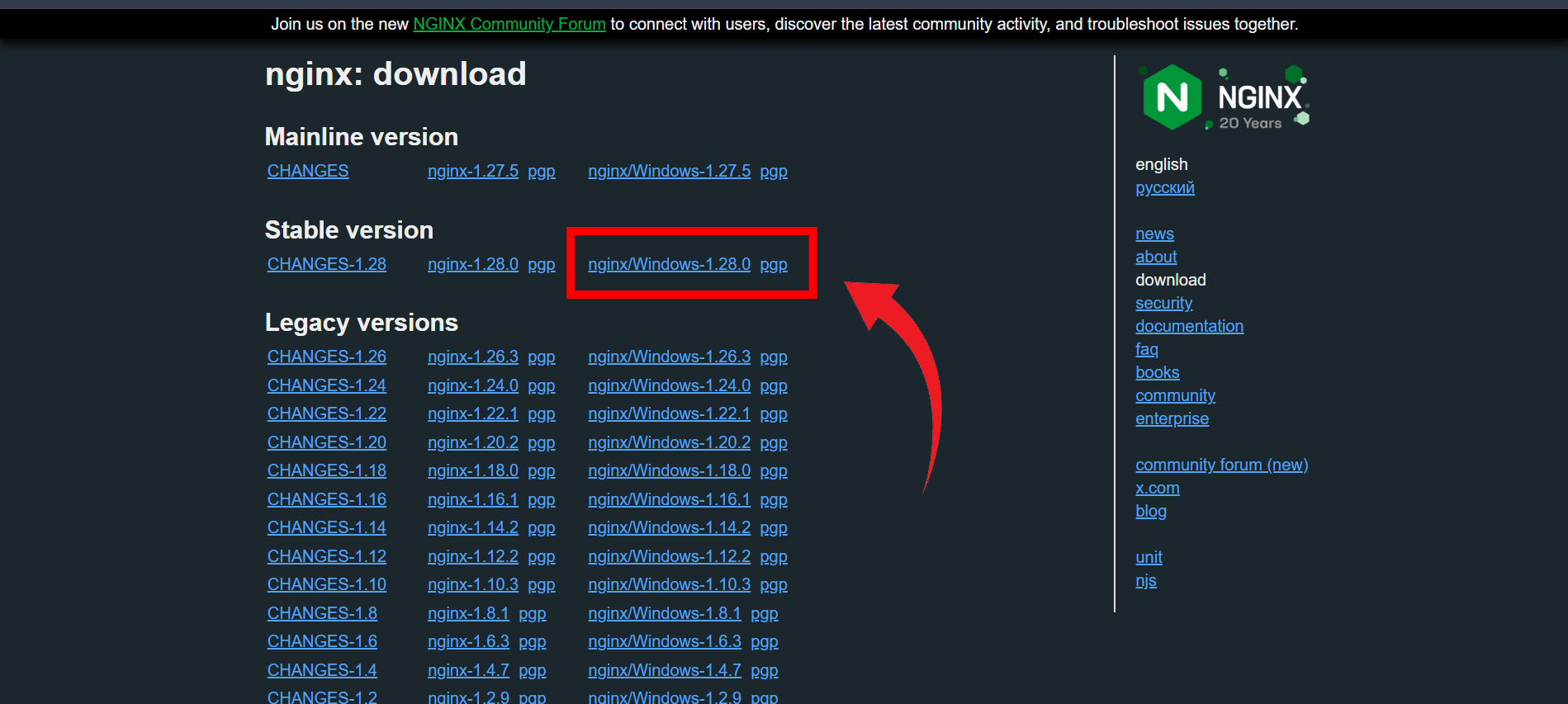Viewport: 1568px width, 704px height.
Task: Open CHANGES-1.18 link
Action: coord(327,470)
